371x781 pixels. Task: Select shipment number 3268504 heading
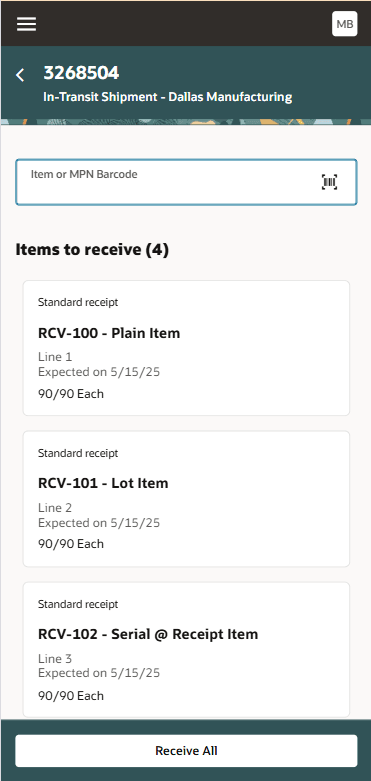tap(81, 73)
